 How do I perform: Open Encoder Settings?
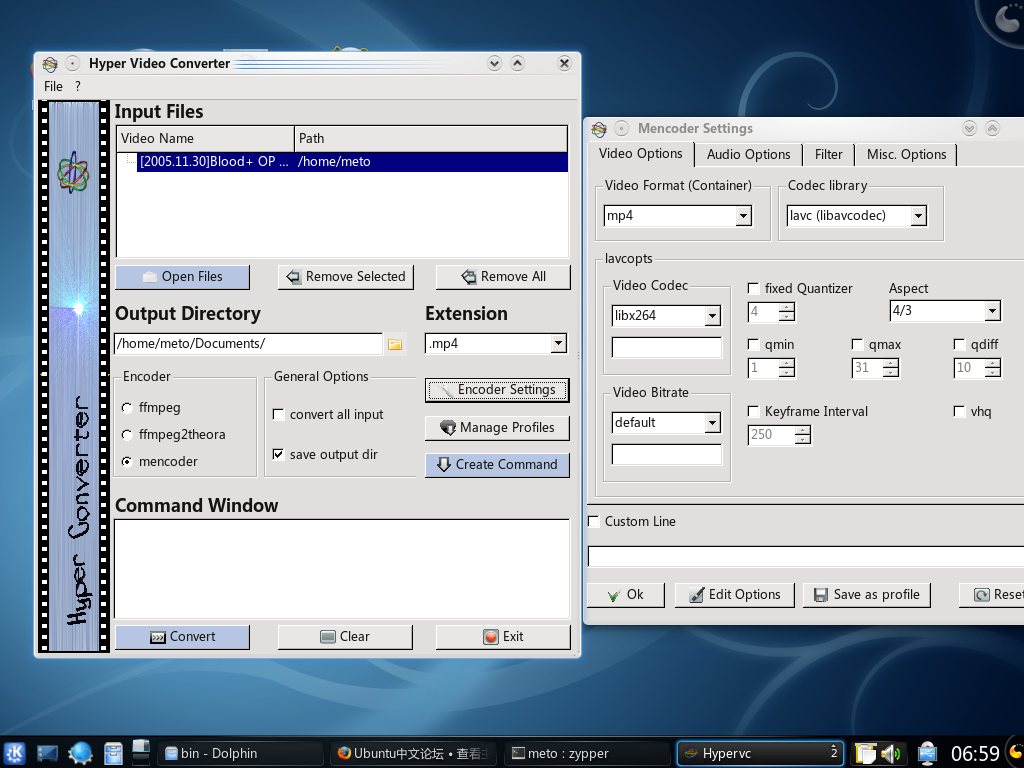point(497,390)
